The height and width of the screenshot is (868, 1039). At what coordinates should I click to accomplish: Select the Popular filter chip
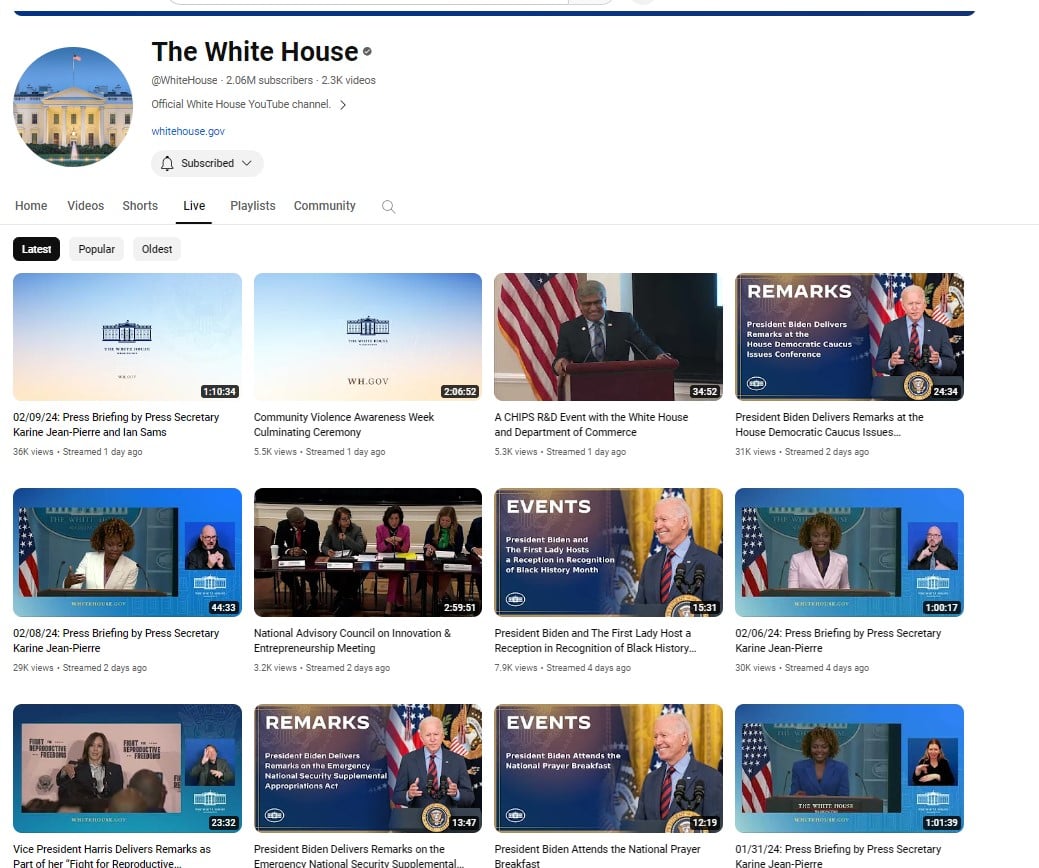[x=97, y=249]
